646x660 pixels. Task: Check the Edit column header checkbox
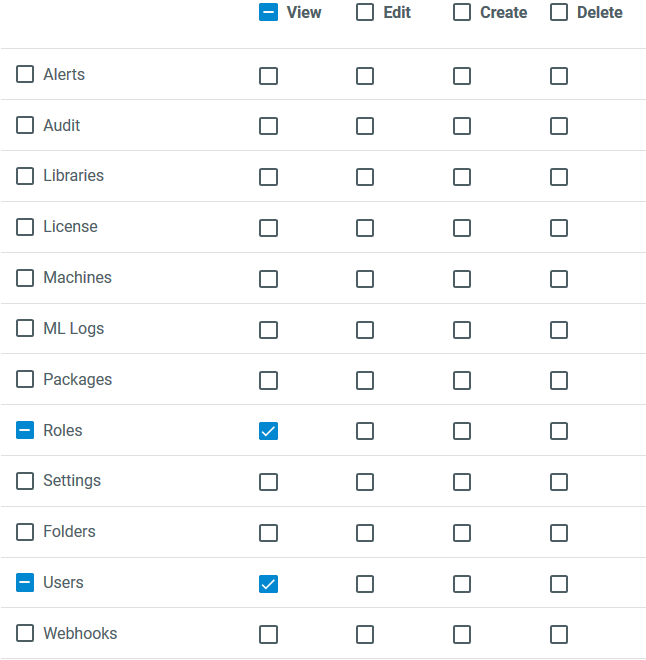(x=365, y=13)
